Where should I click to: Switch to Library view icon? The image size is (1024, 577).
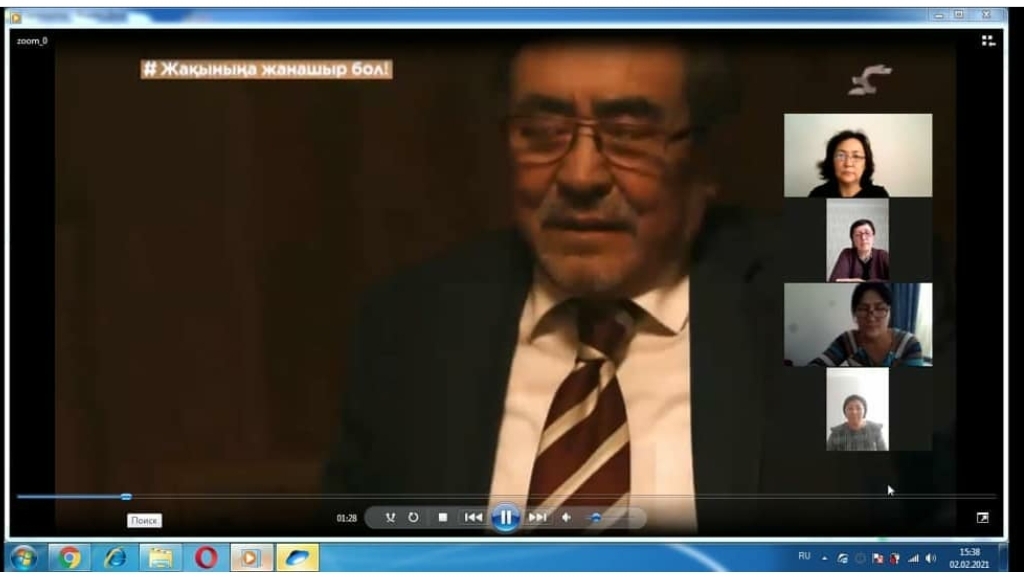[x=988, y=41]
